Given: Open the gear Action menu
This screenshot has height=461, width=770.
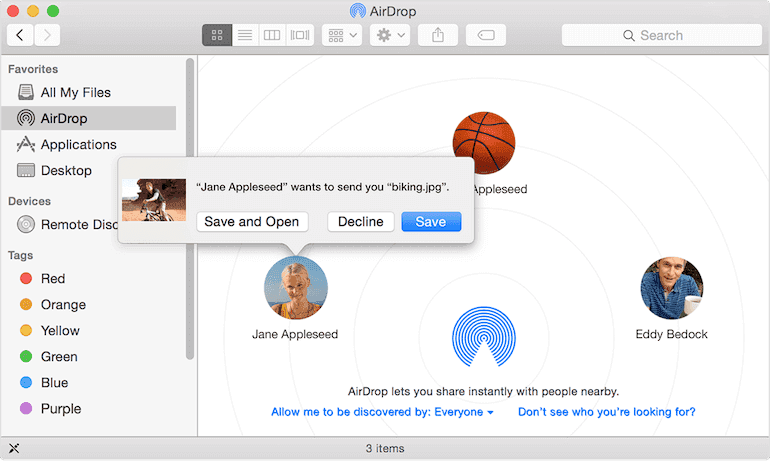Looking at the screenshot, I should tap(389, 35).
